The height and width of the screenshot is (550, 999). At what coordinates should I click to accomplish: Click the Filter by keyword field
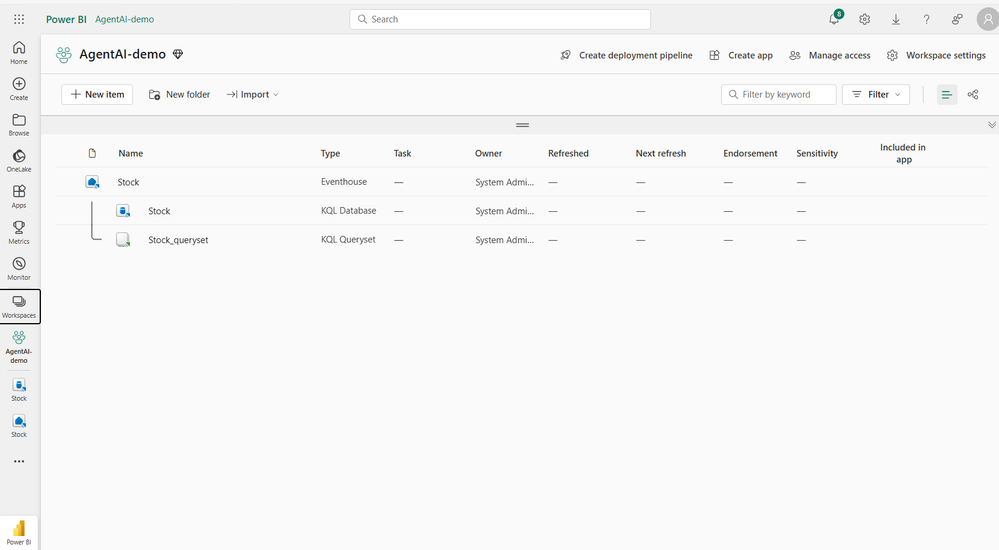point(779,94)
